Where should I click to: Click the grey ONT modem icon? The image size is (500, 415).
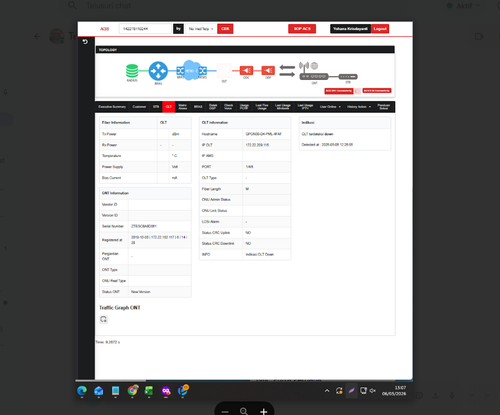[x=314, y=77]
